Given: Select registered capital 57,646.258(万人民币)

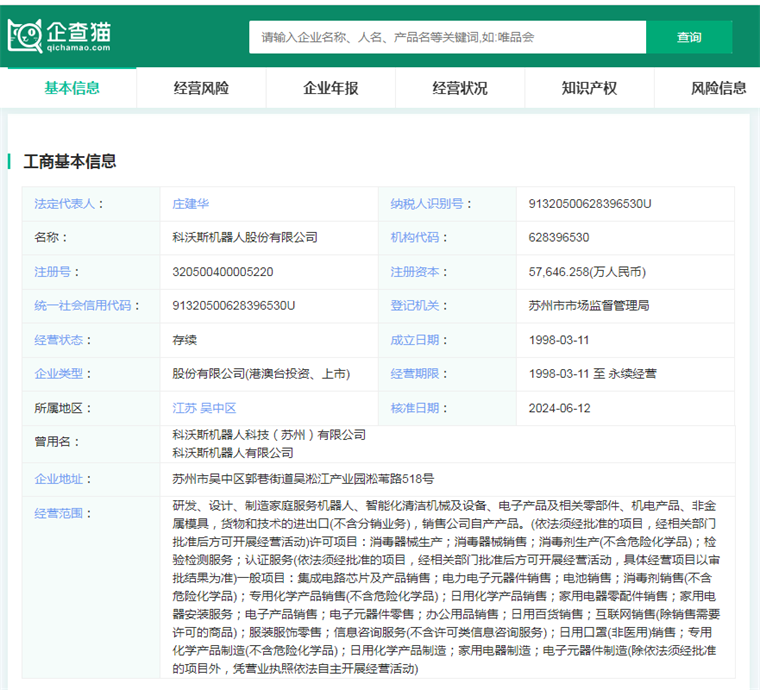Looking at the screenshot, I should coord(587,272).
